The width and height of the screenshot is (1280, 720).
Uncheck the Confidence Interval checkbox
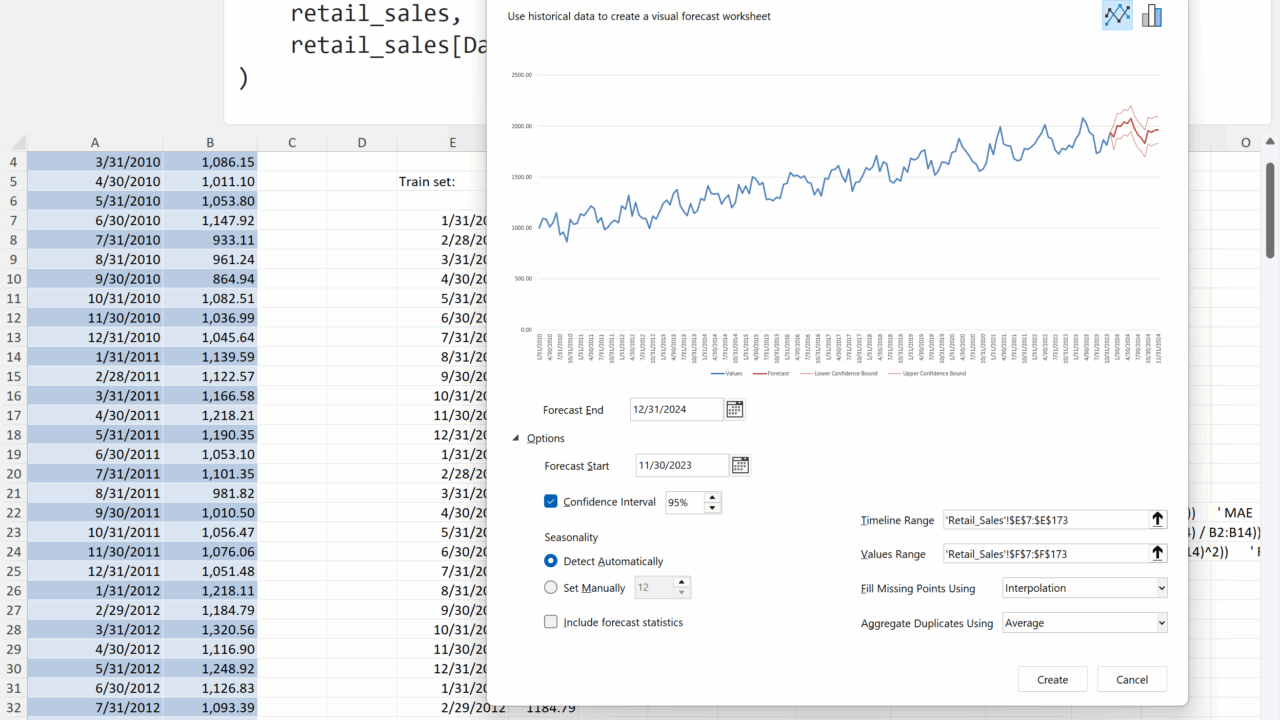coord(551,502)
